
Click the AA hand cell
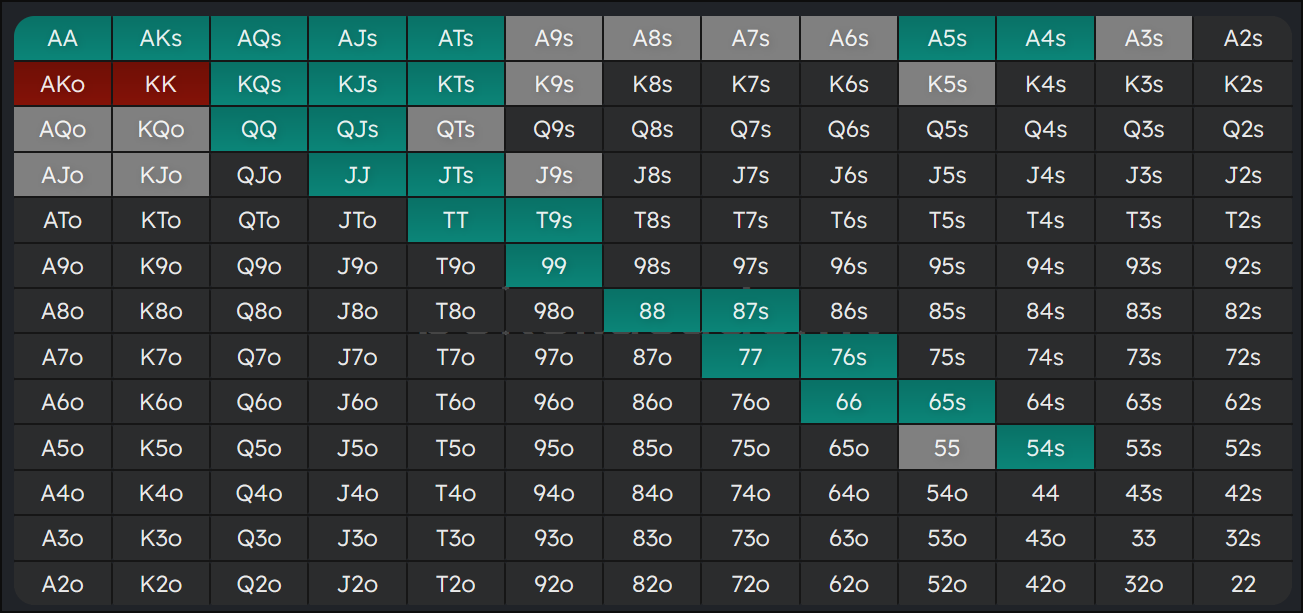63,39
